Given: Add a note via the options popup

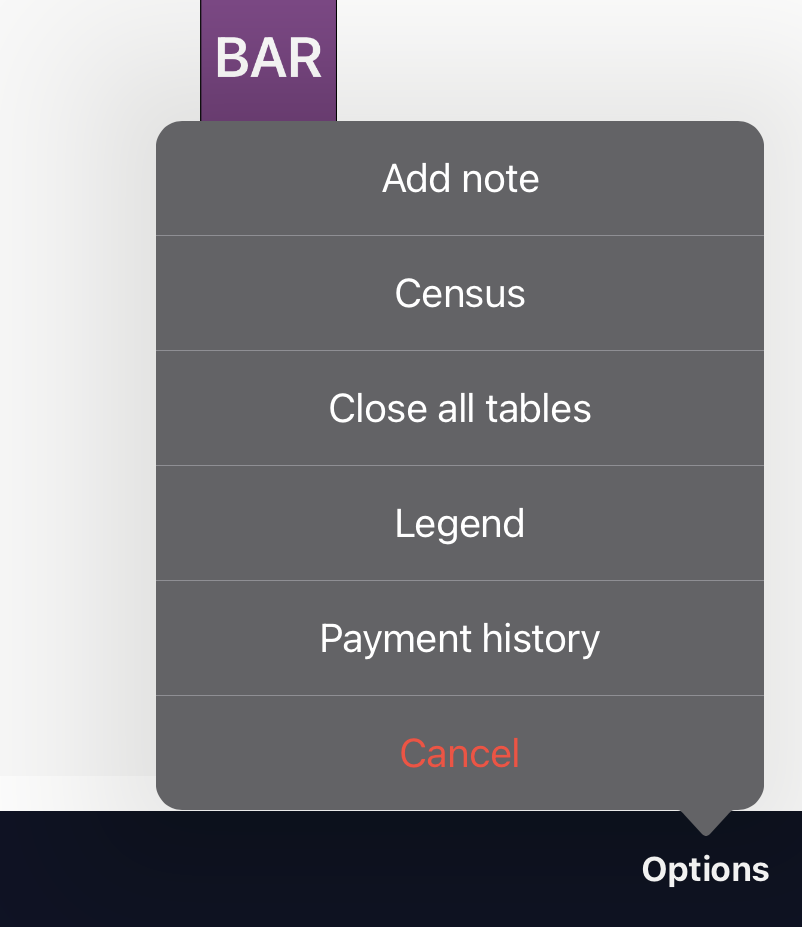Looking at the screenshot, I should coord(460,179).
